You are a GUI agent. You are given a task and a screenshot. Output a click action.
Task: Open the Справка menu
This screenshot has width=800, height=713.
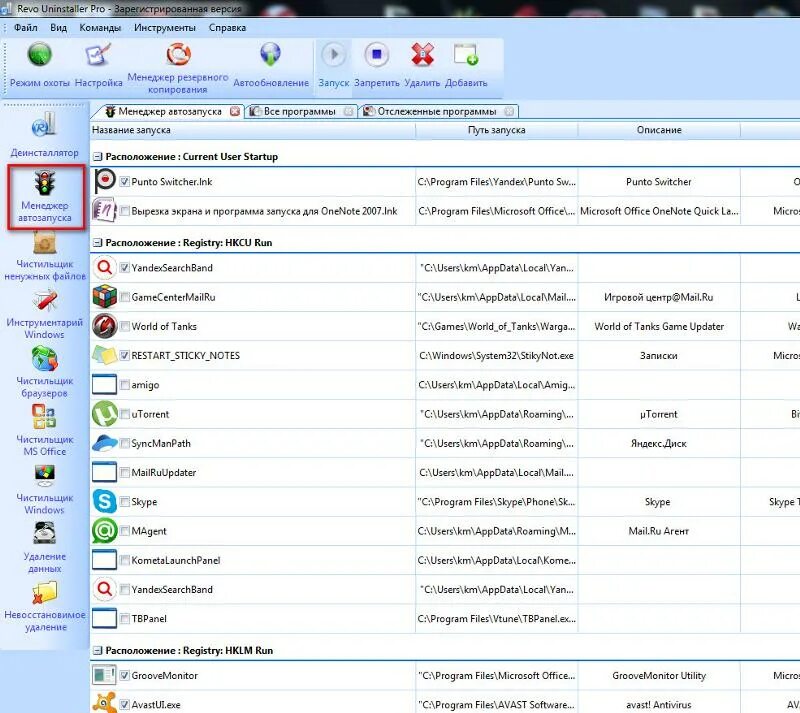point(227,28)
